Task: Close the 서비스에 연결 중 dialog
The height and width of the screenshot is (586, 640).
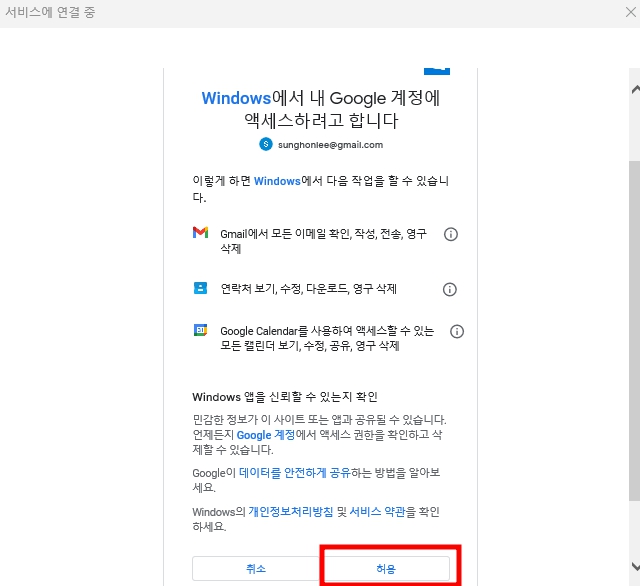Action: click(x=631, y=12)
